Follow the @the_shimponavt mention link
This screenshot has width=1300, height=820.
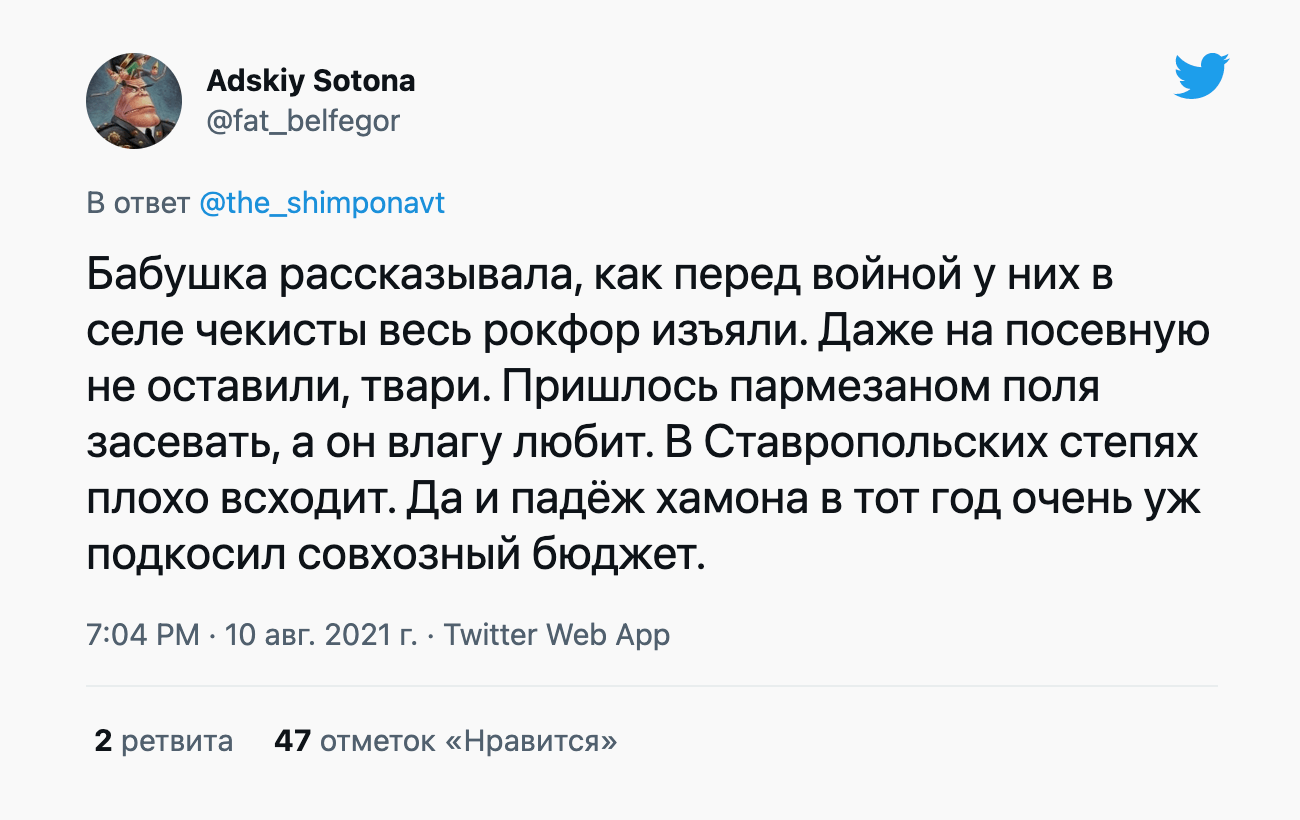pyautogui.click(x=322, y=203)
